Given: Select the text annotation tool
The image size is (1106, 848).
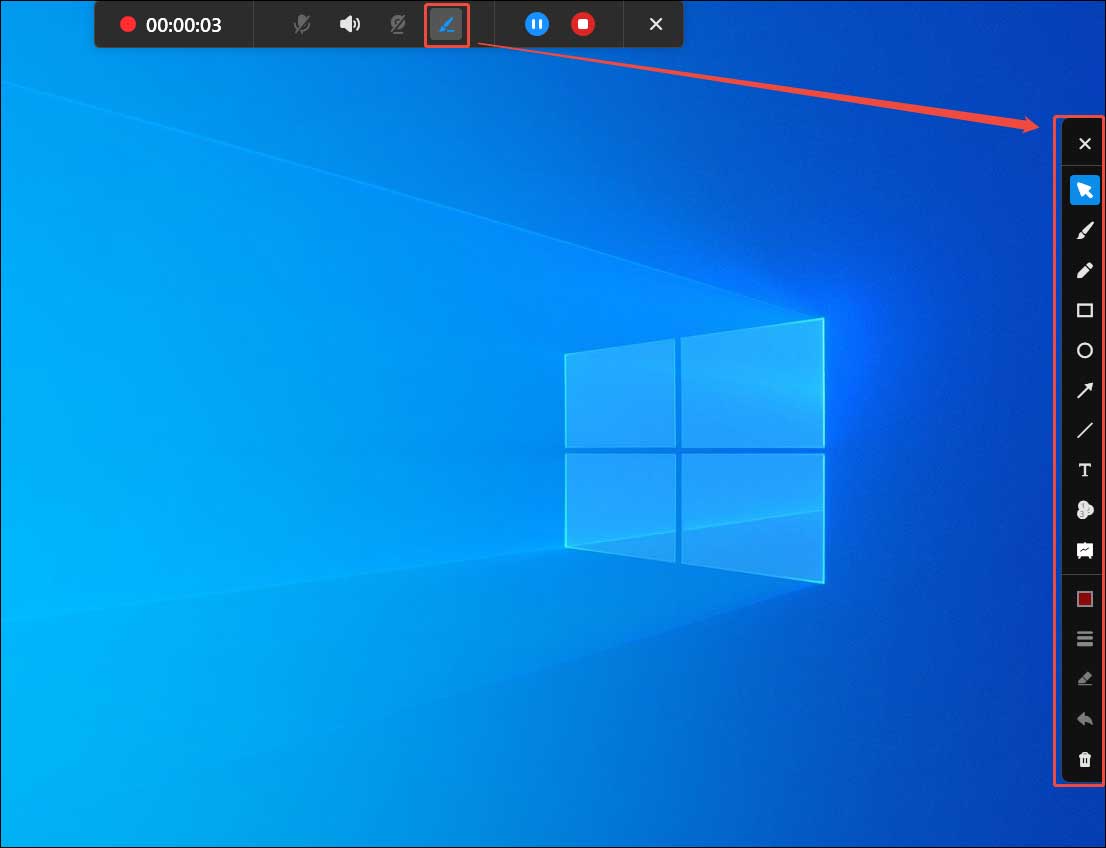Looking at the screenshot, I should coord(1084,470).
